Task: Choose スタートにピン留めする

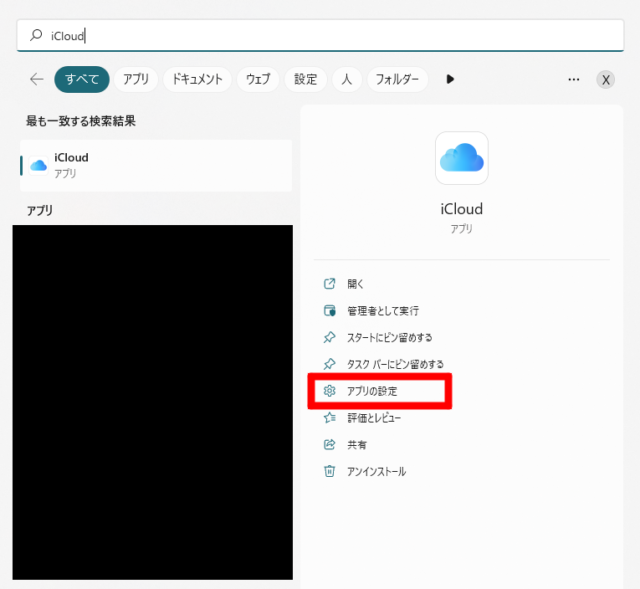Action: click(389, 338)
